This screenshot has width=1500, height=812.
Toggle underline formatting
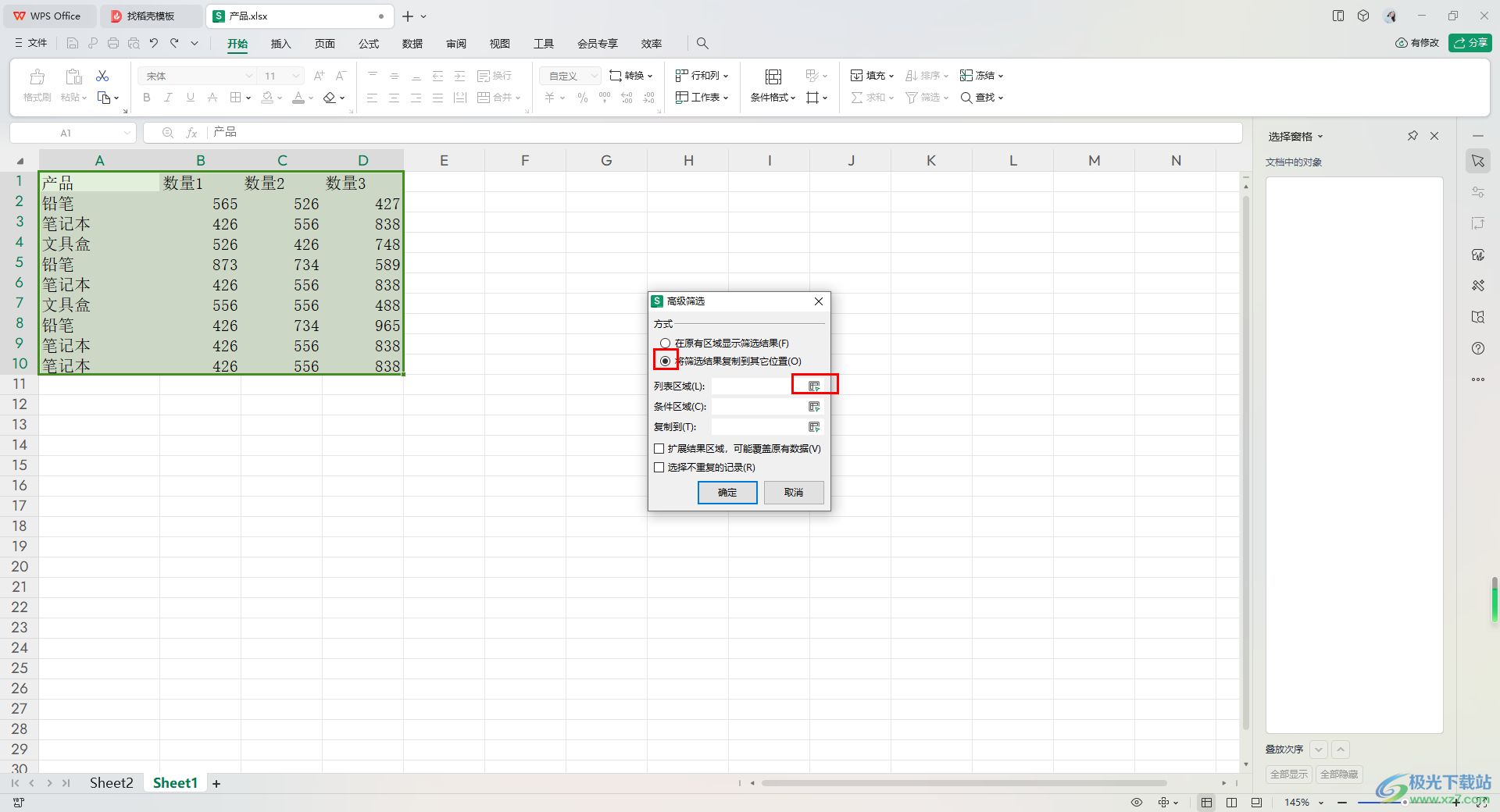(190, 98)
